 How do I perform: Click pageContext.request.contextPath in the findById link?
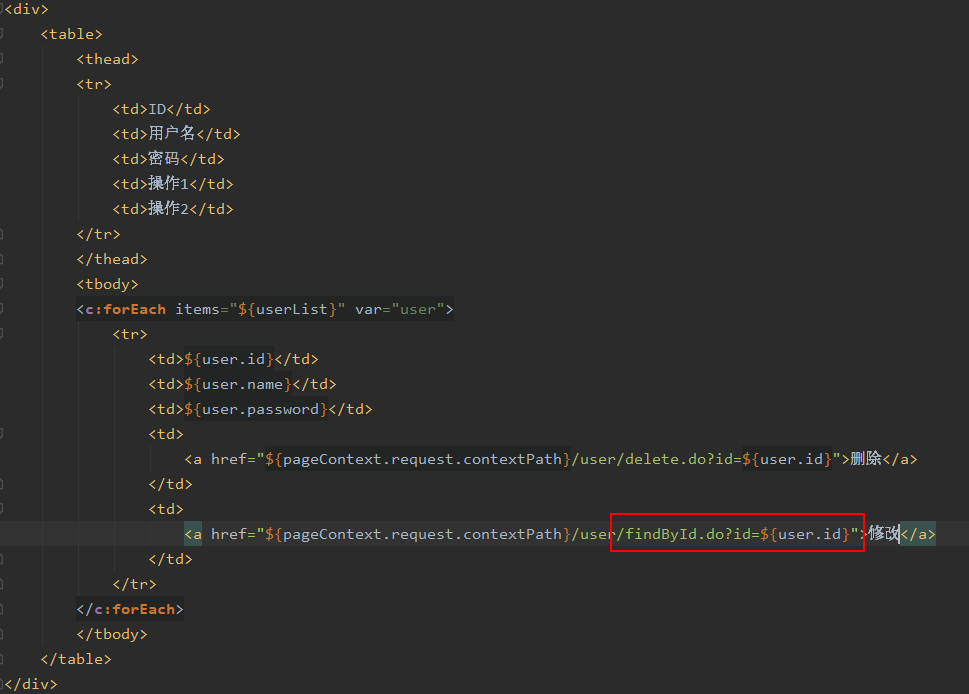pyautogui.click(x=422, y=534)
